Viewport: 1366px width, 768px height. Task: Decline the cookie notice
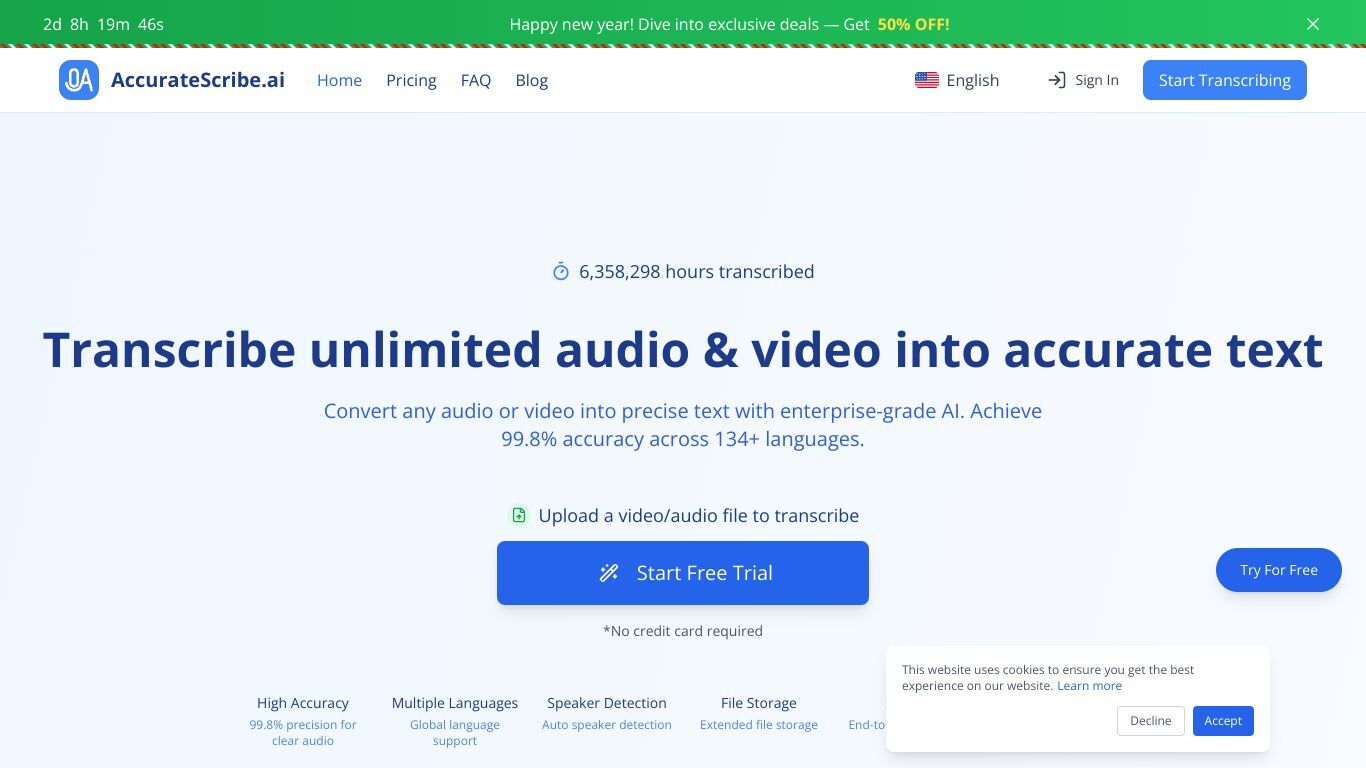point(1151,721)
